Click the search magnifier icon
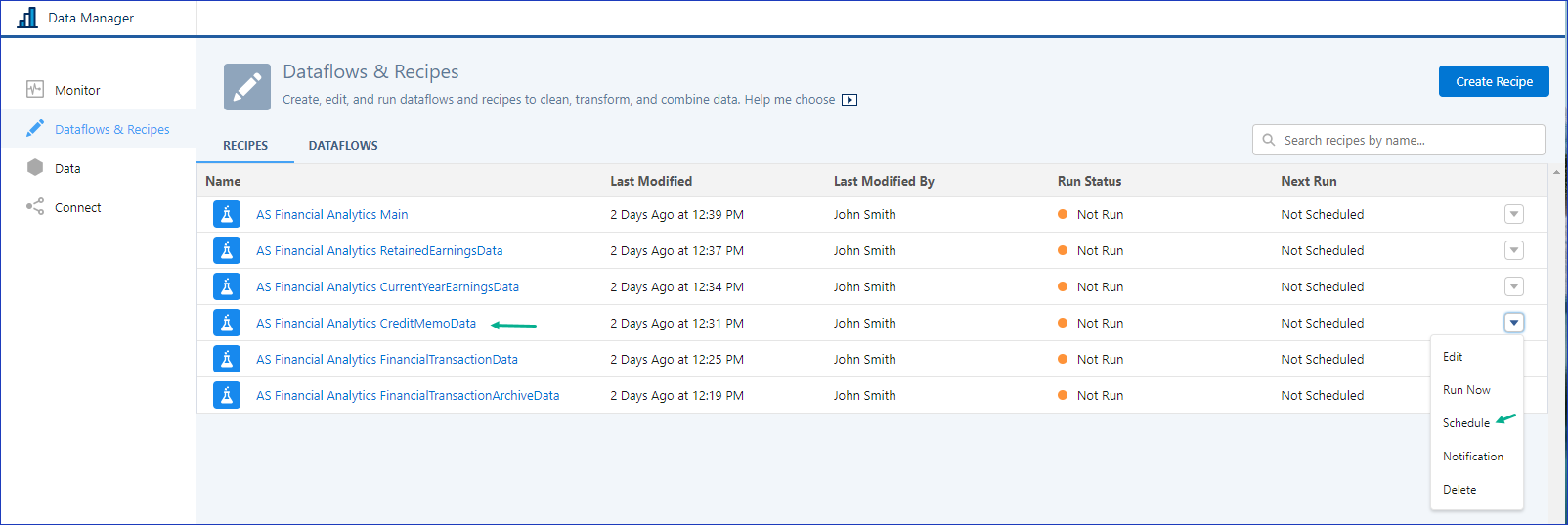Viewport: 1568px width, 525px height. (1269, 140)
